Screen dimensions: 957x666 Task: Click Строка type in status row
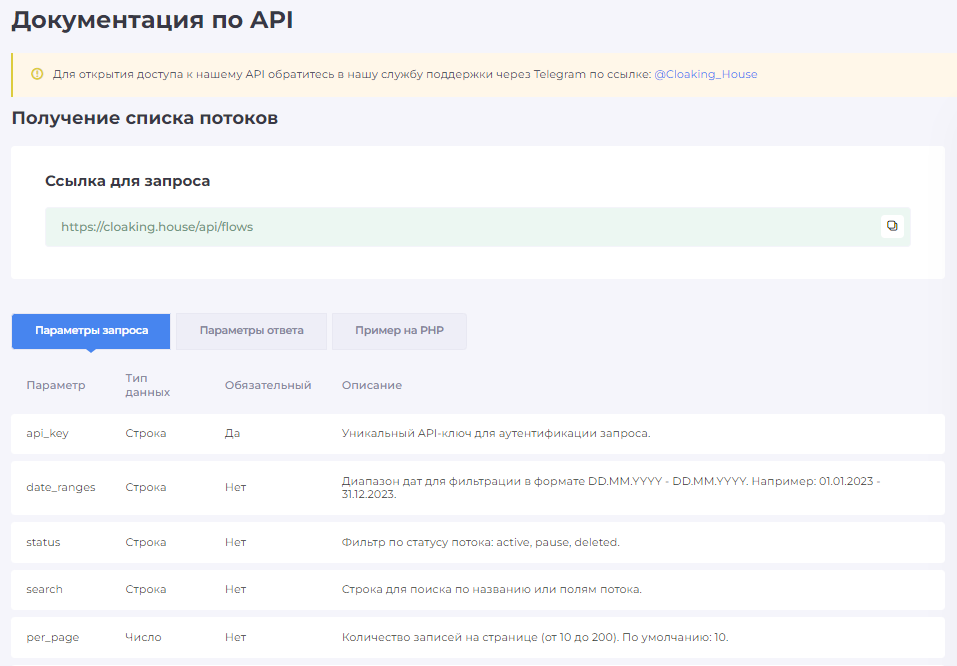[146, 542]
